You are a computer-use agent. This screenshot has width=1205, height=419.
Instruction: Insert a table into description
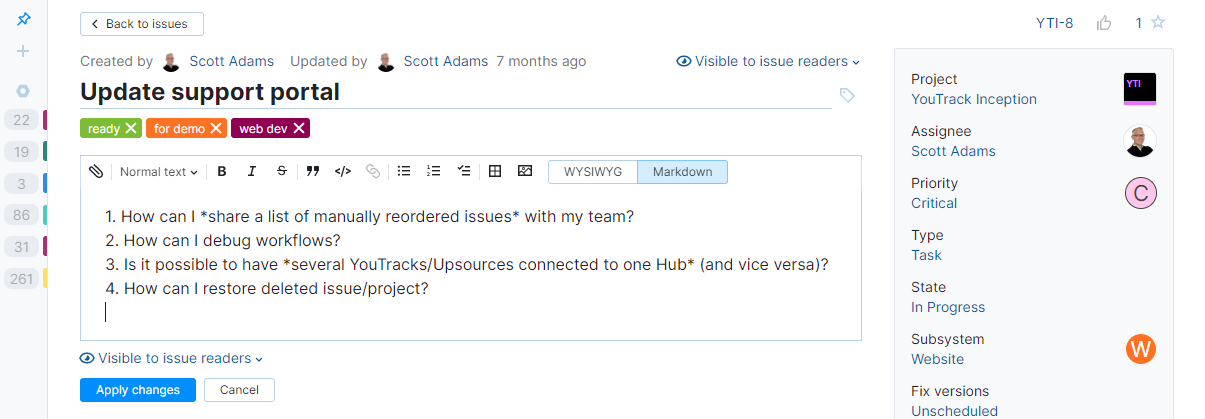pyautogui.click(x=494, y=172)
